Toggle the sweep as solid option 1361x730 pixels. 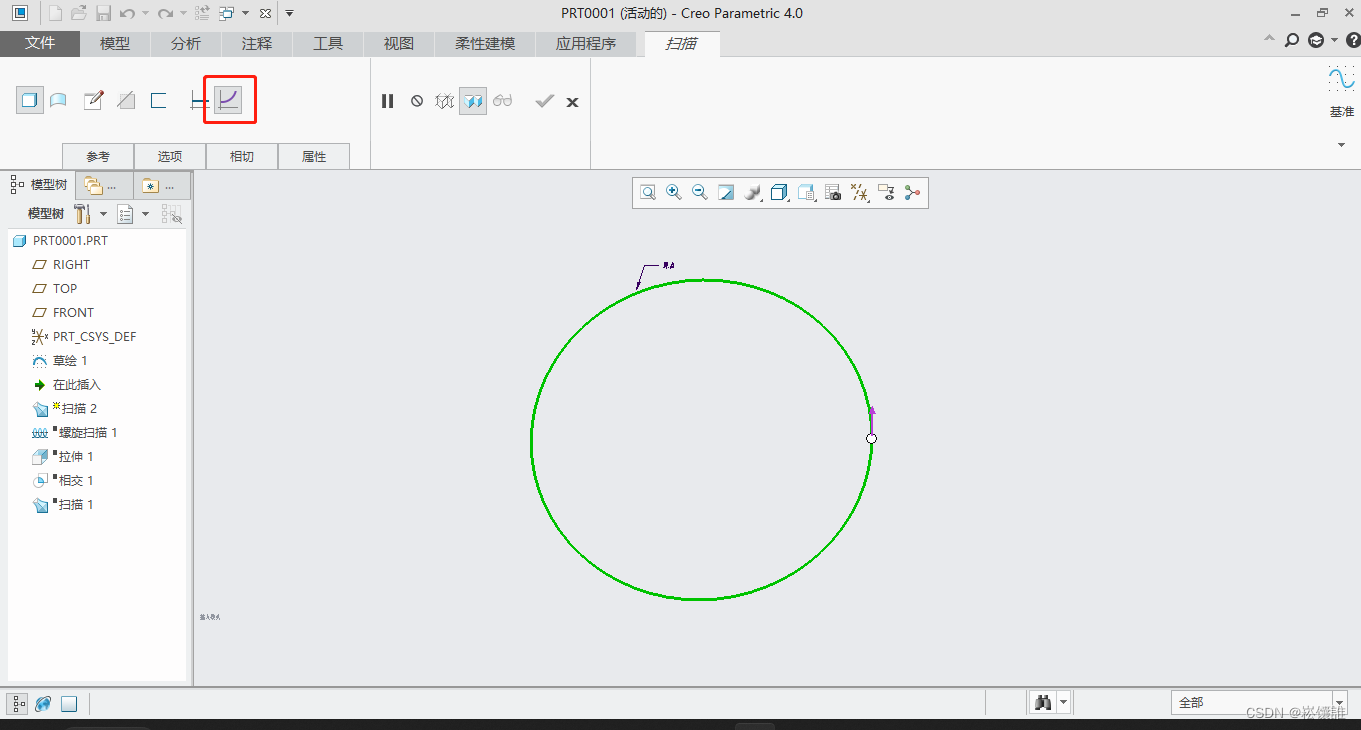coord(30,100)
